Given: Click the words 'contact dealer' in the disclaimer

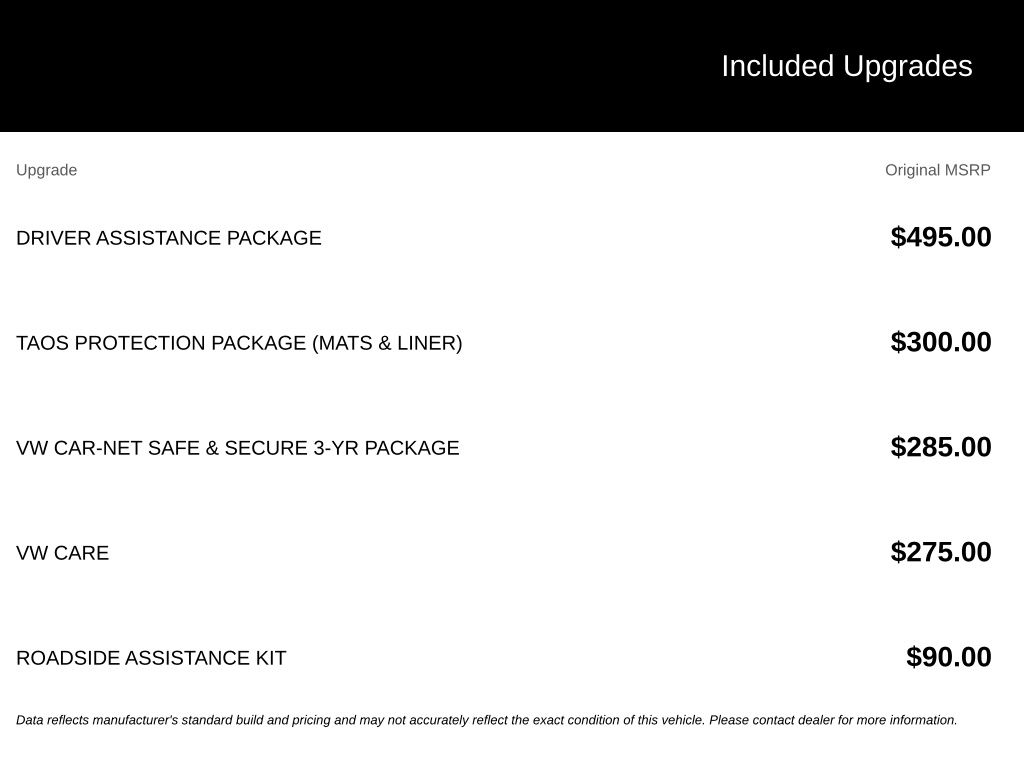Looking at the screenshot, I should (x=792, y=720).
